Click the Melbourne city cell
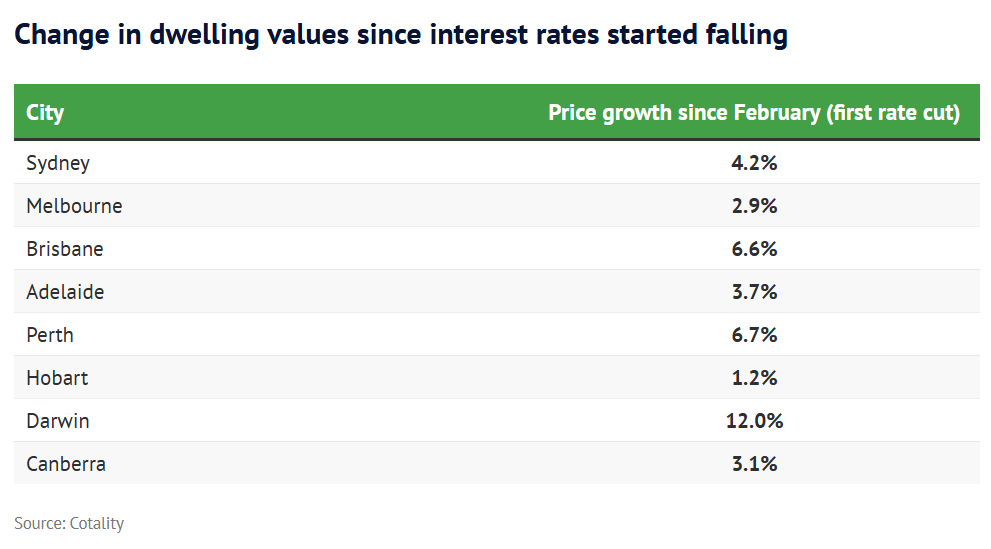Image resolution: width=991 pixels, height=549 pixels. (74, 206)
